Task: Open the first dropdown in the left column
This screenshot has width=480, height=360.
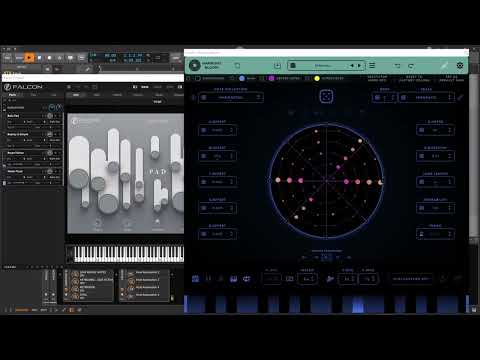Action: pos(218,130)
